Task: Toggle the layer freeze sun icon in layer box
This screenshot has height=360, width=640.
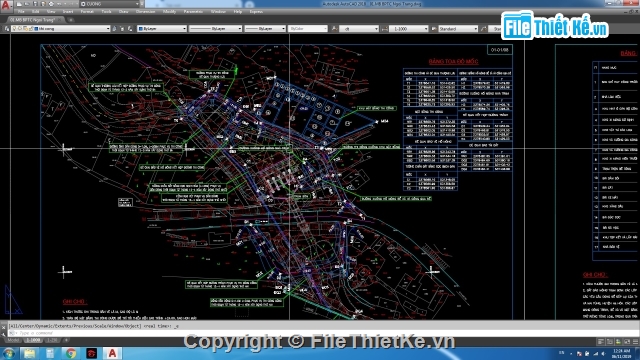Action: (20, 29)
